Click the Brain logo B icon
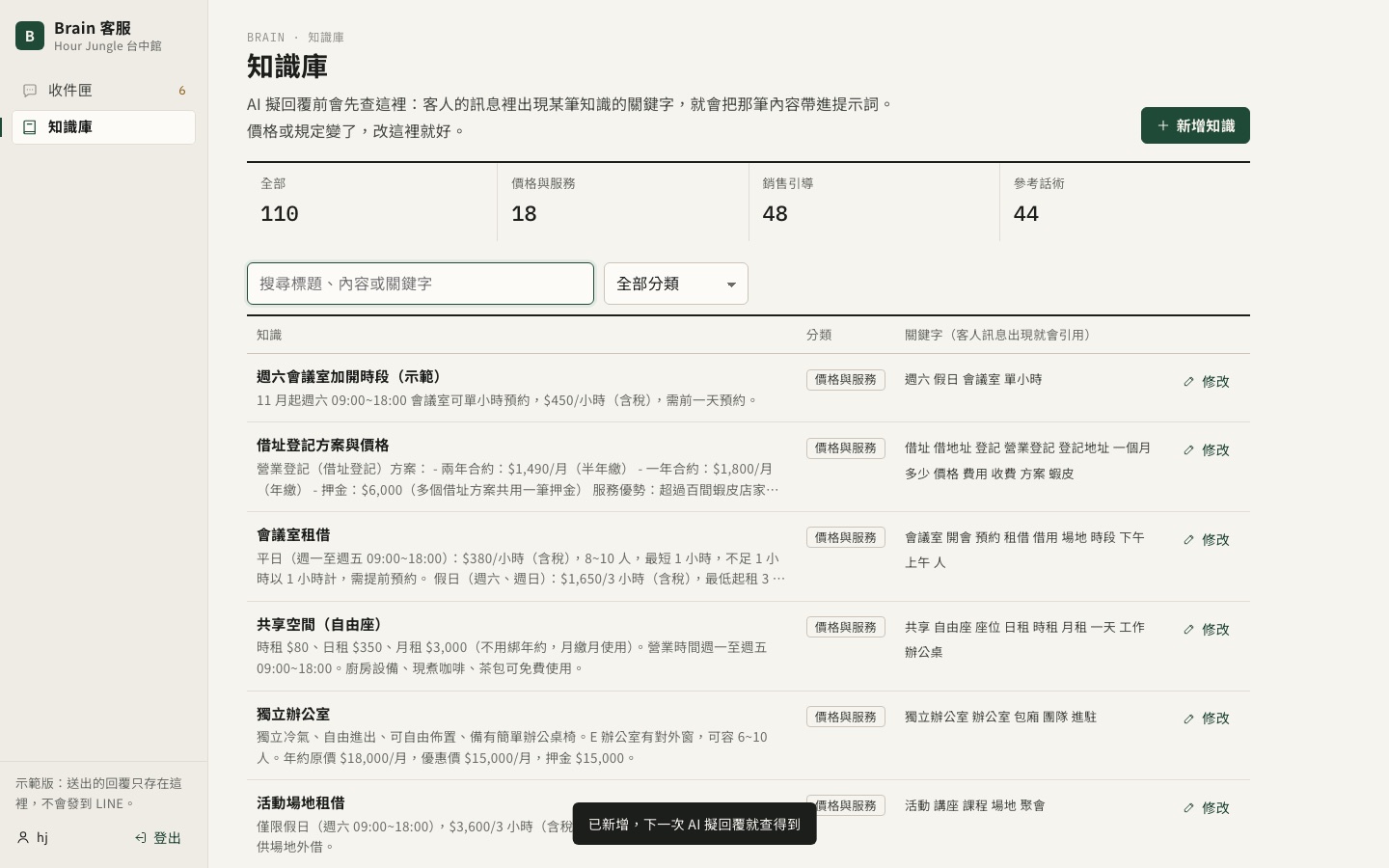The height and width of the screenshot is (868, 1389). pyautogui.click(x=30, y=36)
